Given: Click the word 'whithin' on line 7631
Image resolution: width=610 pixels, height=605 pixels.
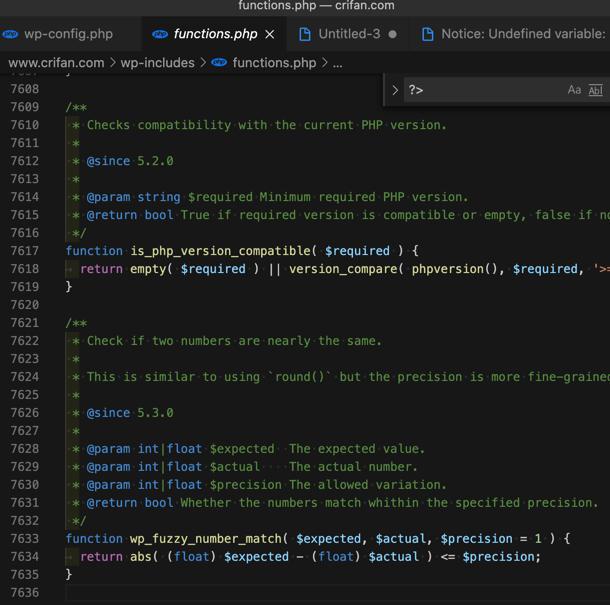Looking at the screenshot, I should point(393,502).
